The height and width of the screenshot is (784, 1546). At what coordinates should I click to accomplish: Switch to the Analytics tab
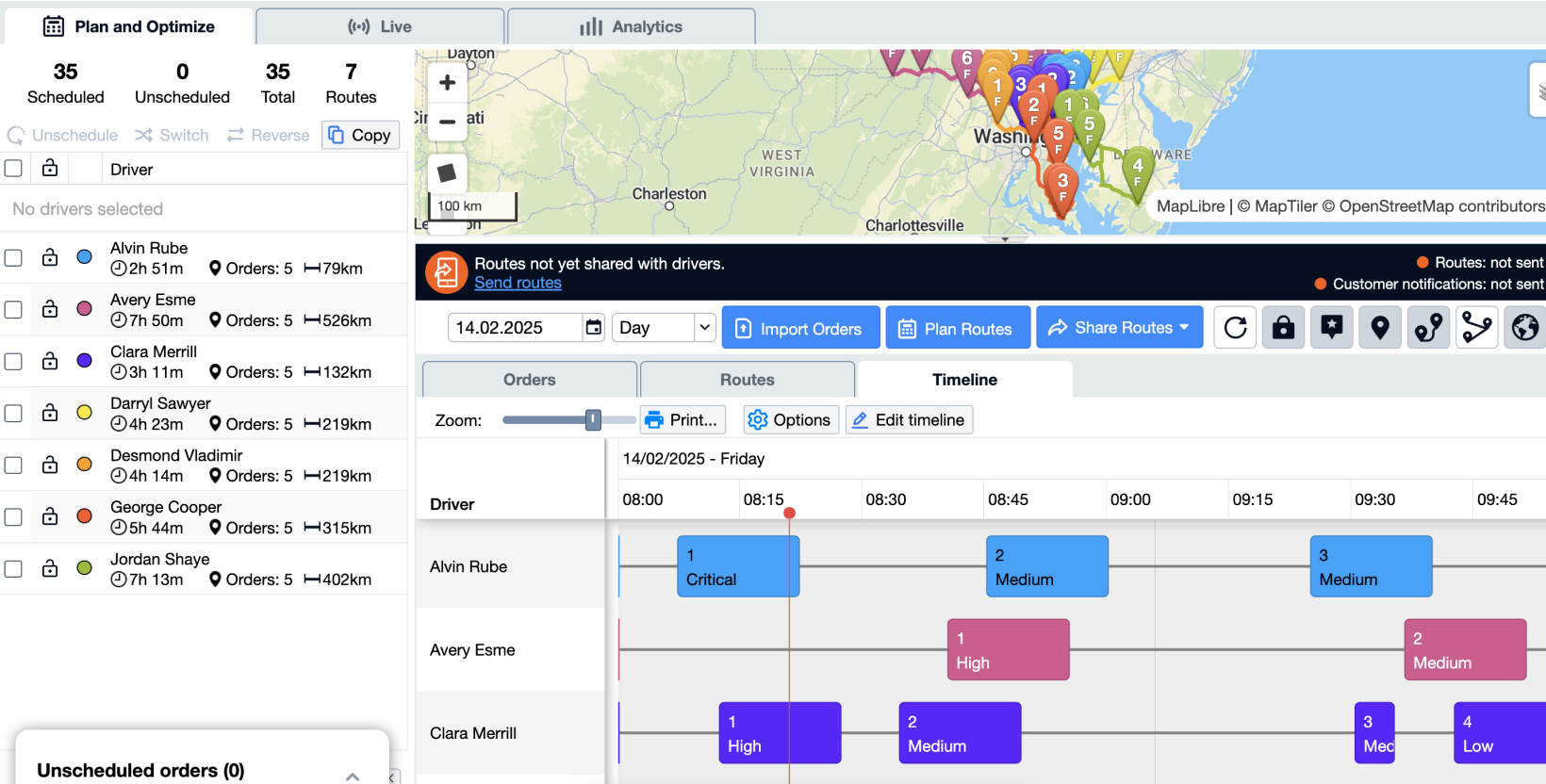pos(631,26)
